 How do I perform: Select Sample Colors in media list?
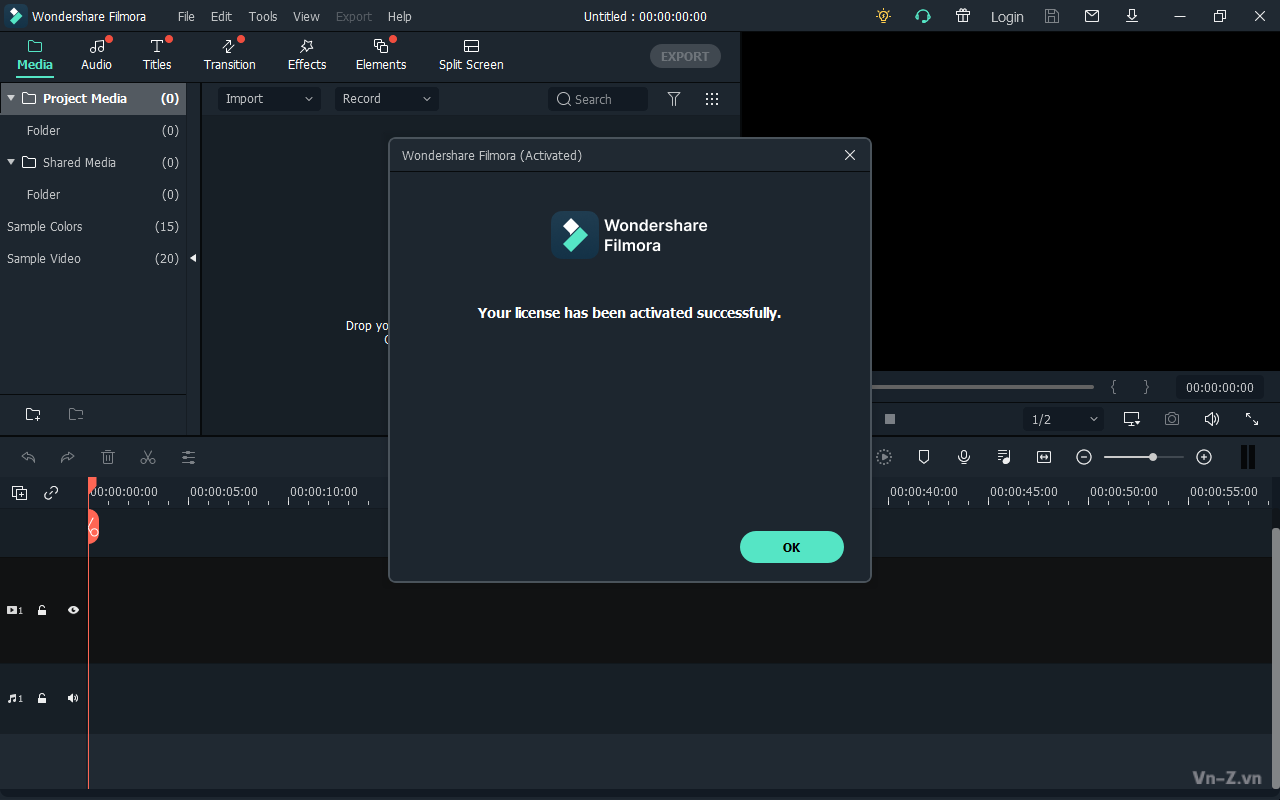[x=93, y=226]
